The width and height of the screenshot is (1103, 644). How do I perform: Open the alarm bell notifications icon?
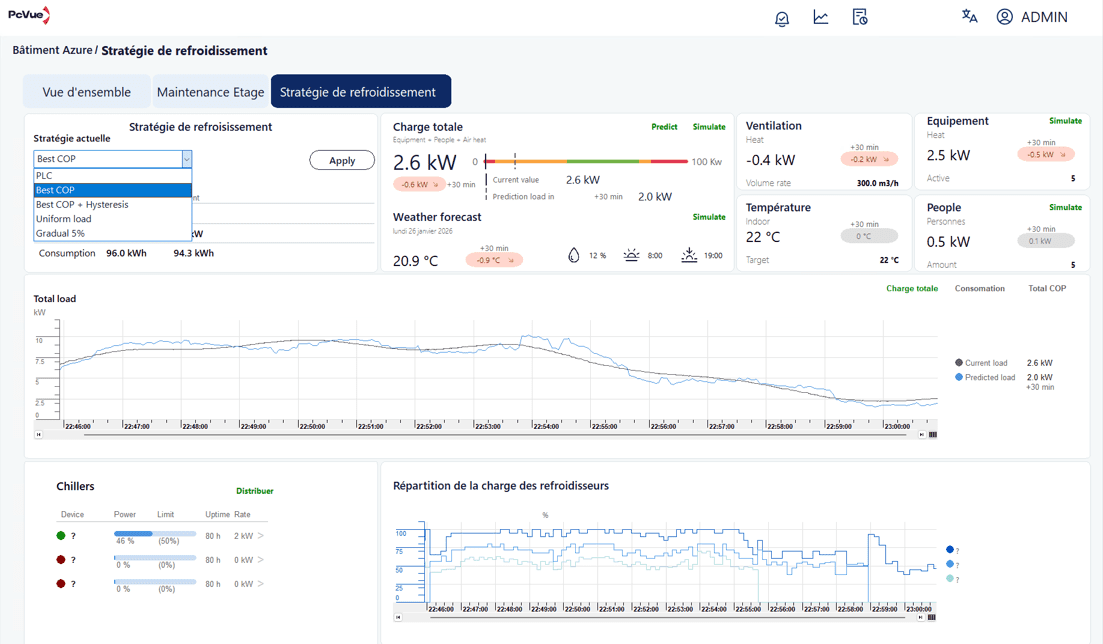coord(782,18)
